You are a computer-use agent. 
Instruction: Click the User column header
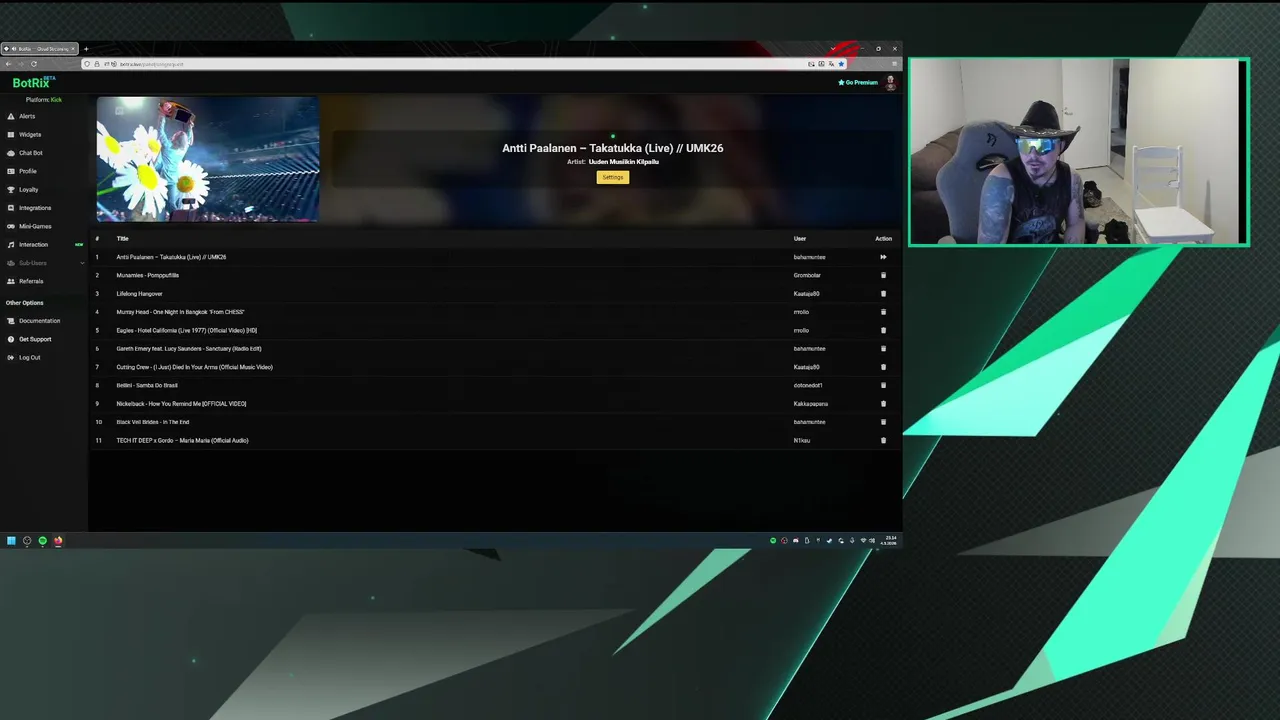(x=800, y=239)
